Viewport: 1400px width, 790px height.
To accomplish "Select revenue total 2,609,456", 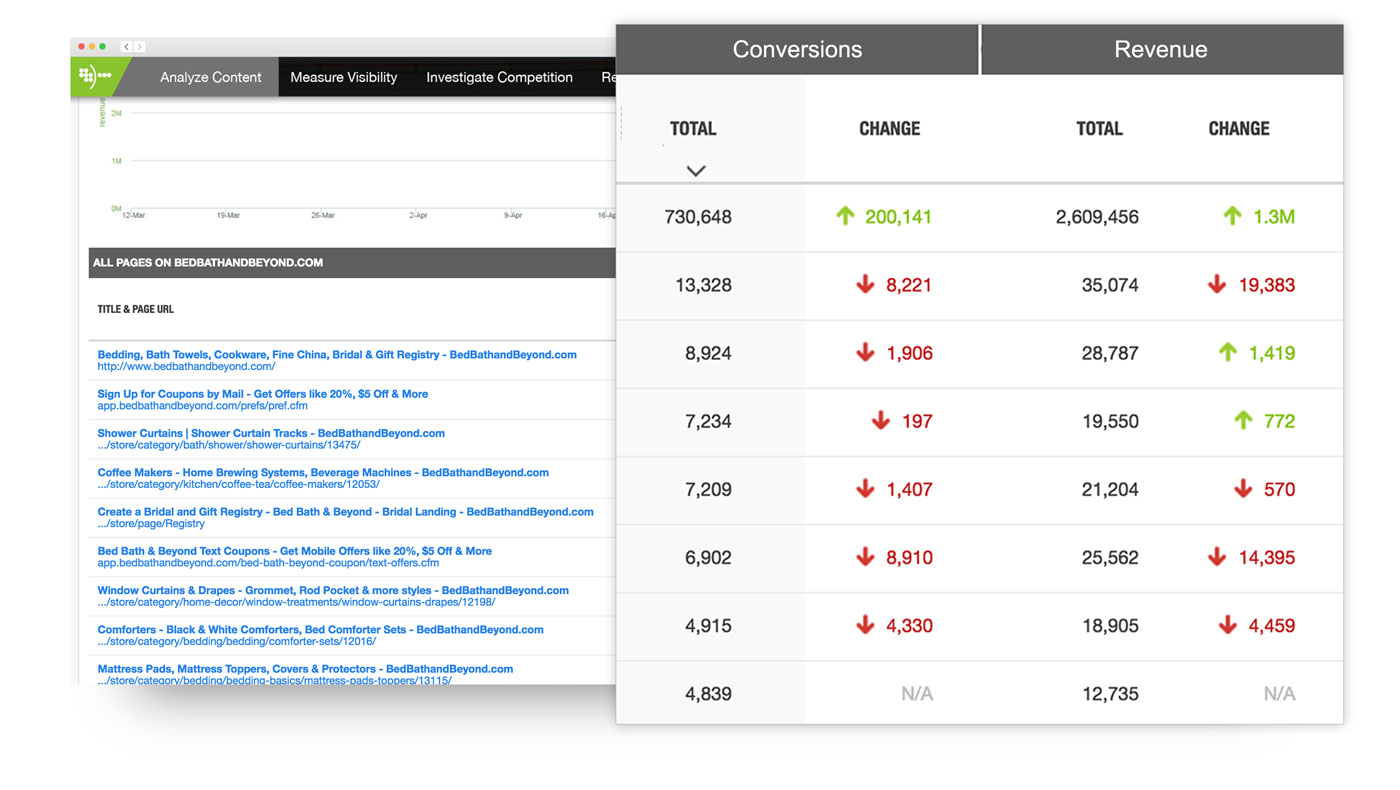I will [1097, 217].
